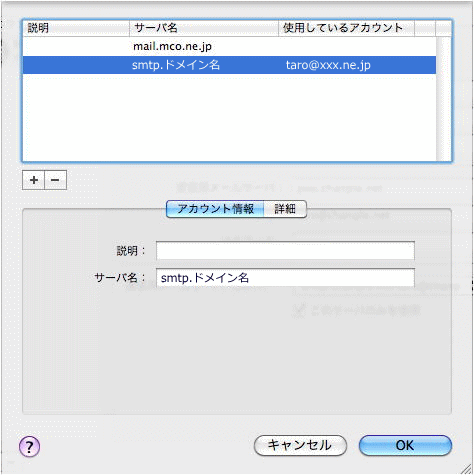Viewport: 474px width, 475px height.
Task: Switch to the アカウント情報 tab
Action: coord(215,209)
